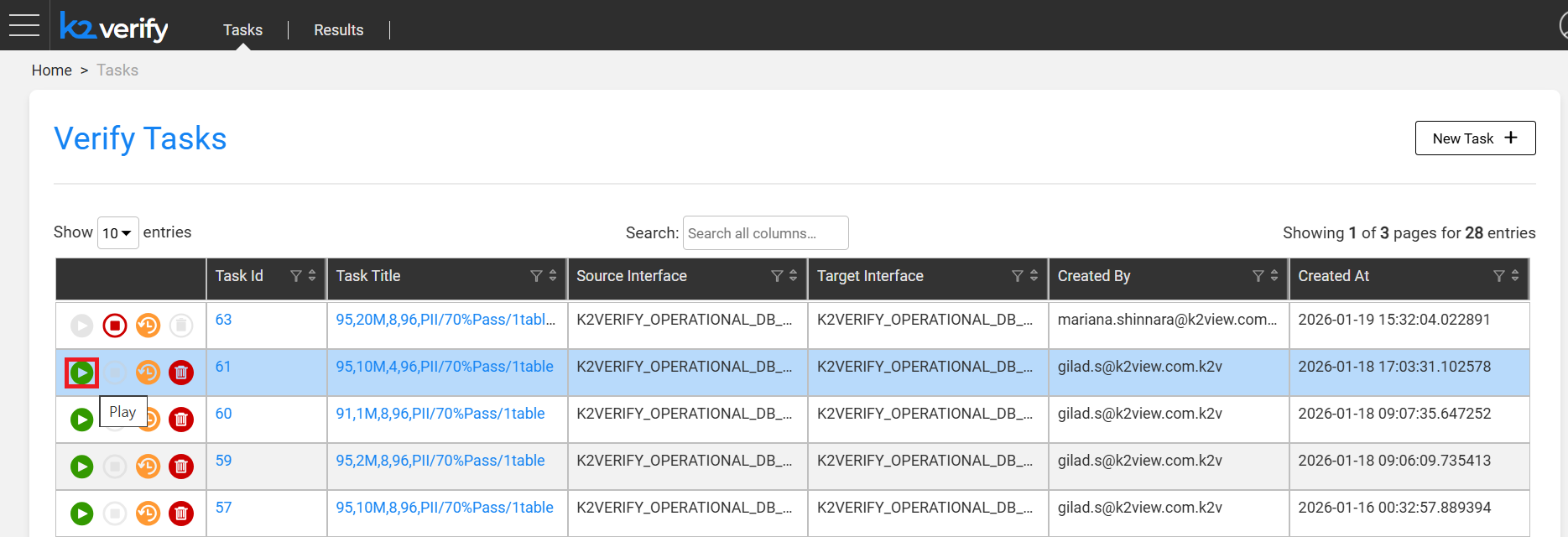
Task: Open task Id 59 link
Action: (x=223, y=461)
